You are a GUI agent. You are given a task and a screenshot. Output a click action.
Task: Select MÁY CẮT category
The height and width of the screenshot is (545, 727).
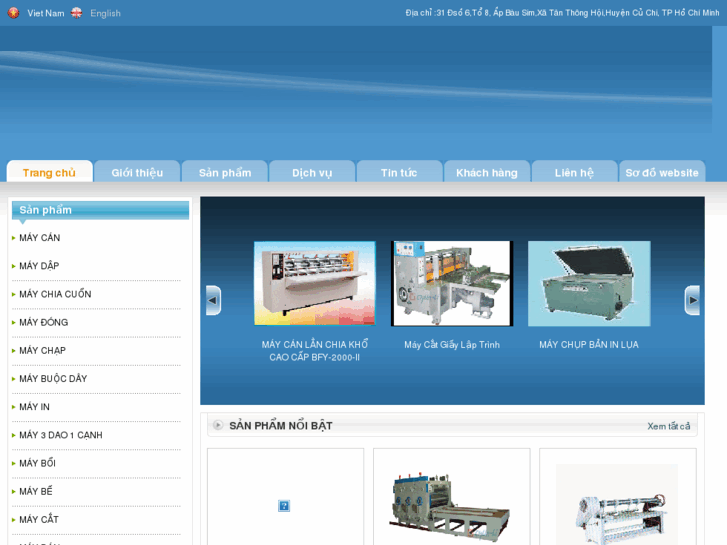point(39,519)
